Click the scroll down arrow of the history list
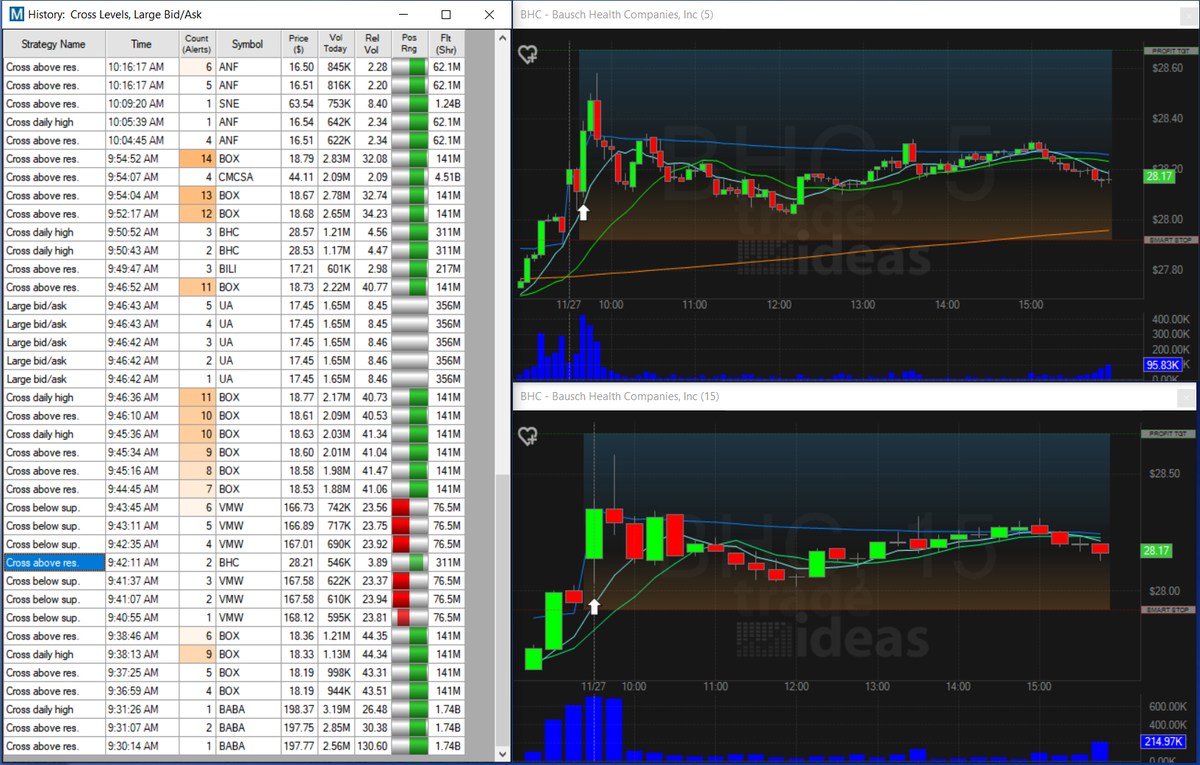Screen dimensions: 1200x765 [502, 752]
